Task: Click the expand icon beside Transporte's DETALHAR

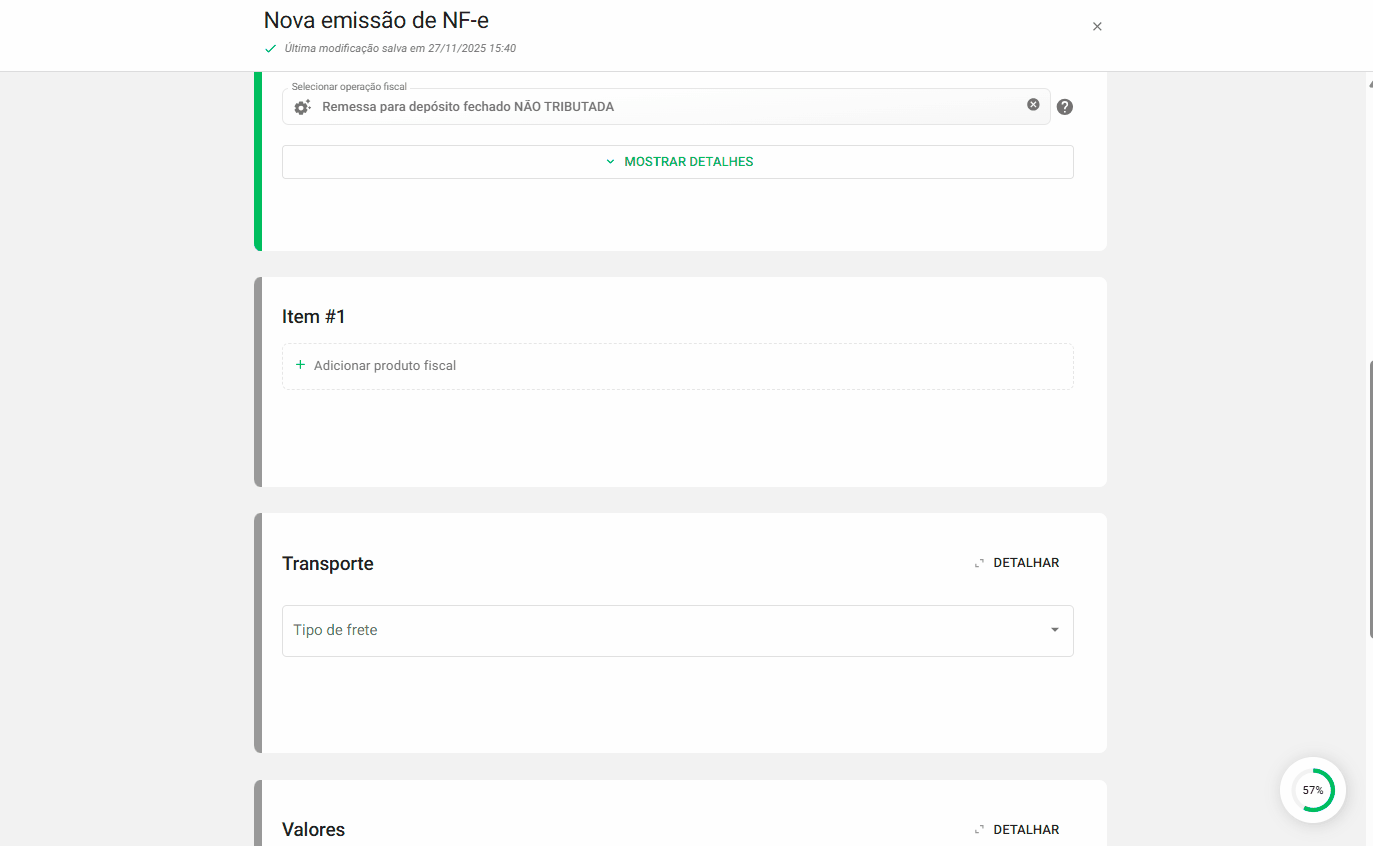Action: [979, 564]
